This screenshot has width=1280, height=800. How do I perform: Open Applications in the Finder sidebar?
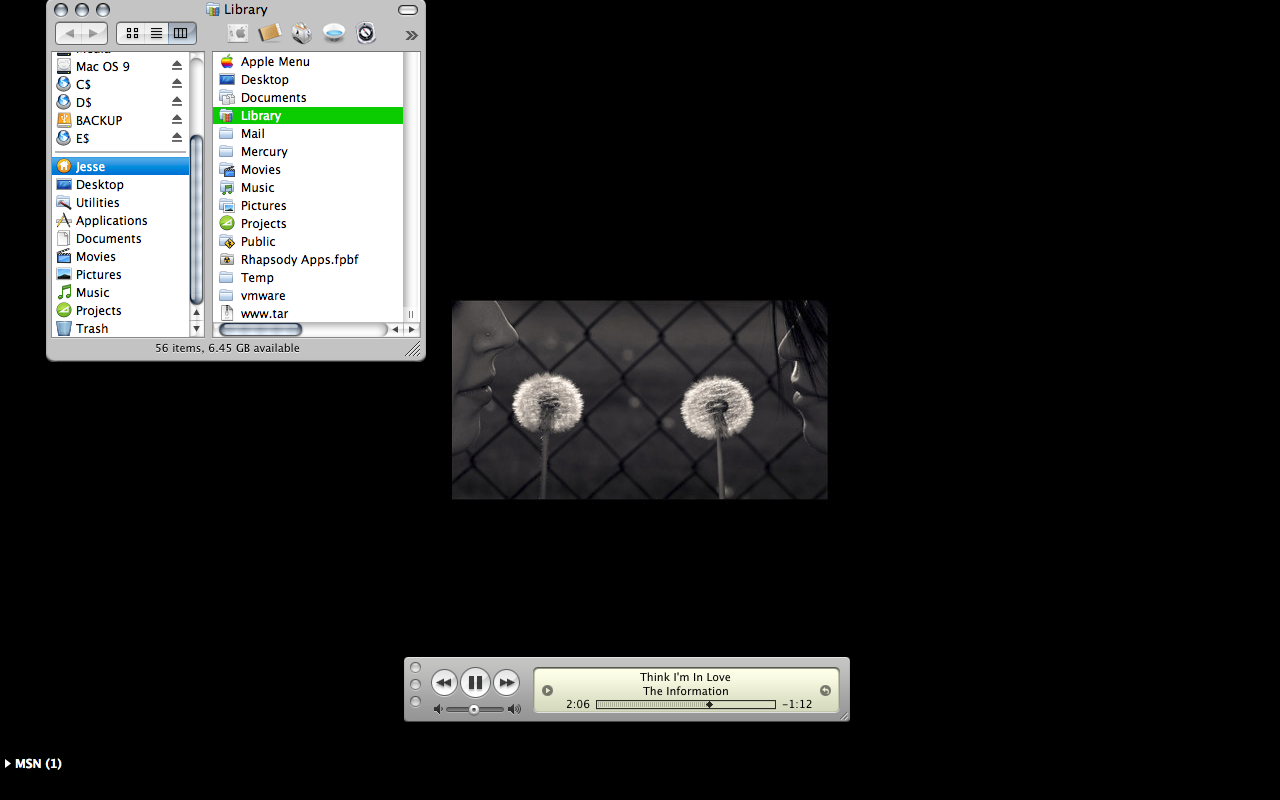[x=120, y=220]
